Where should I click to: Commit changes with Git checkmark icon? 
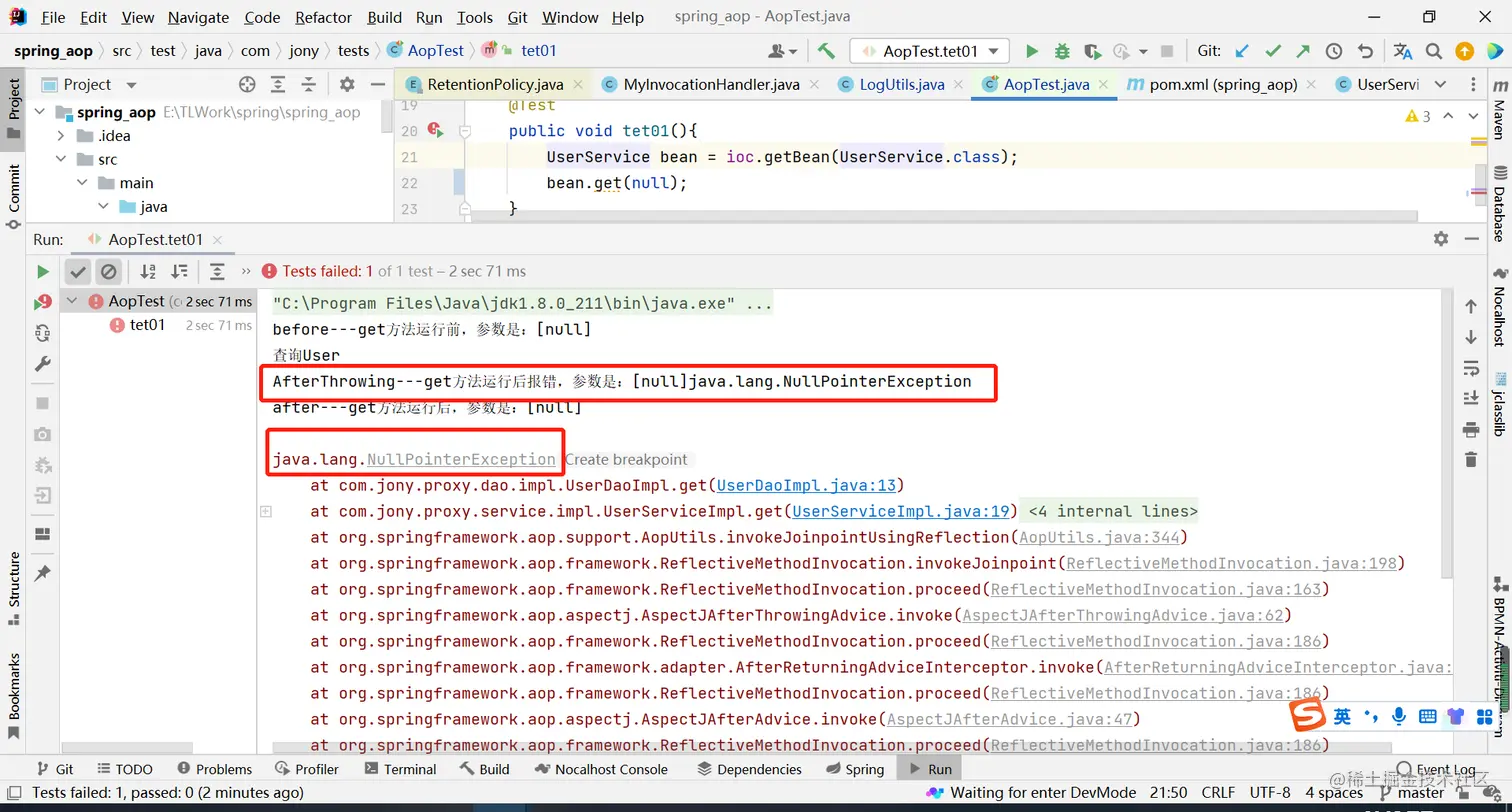tap(1273, 51)
